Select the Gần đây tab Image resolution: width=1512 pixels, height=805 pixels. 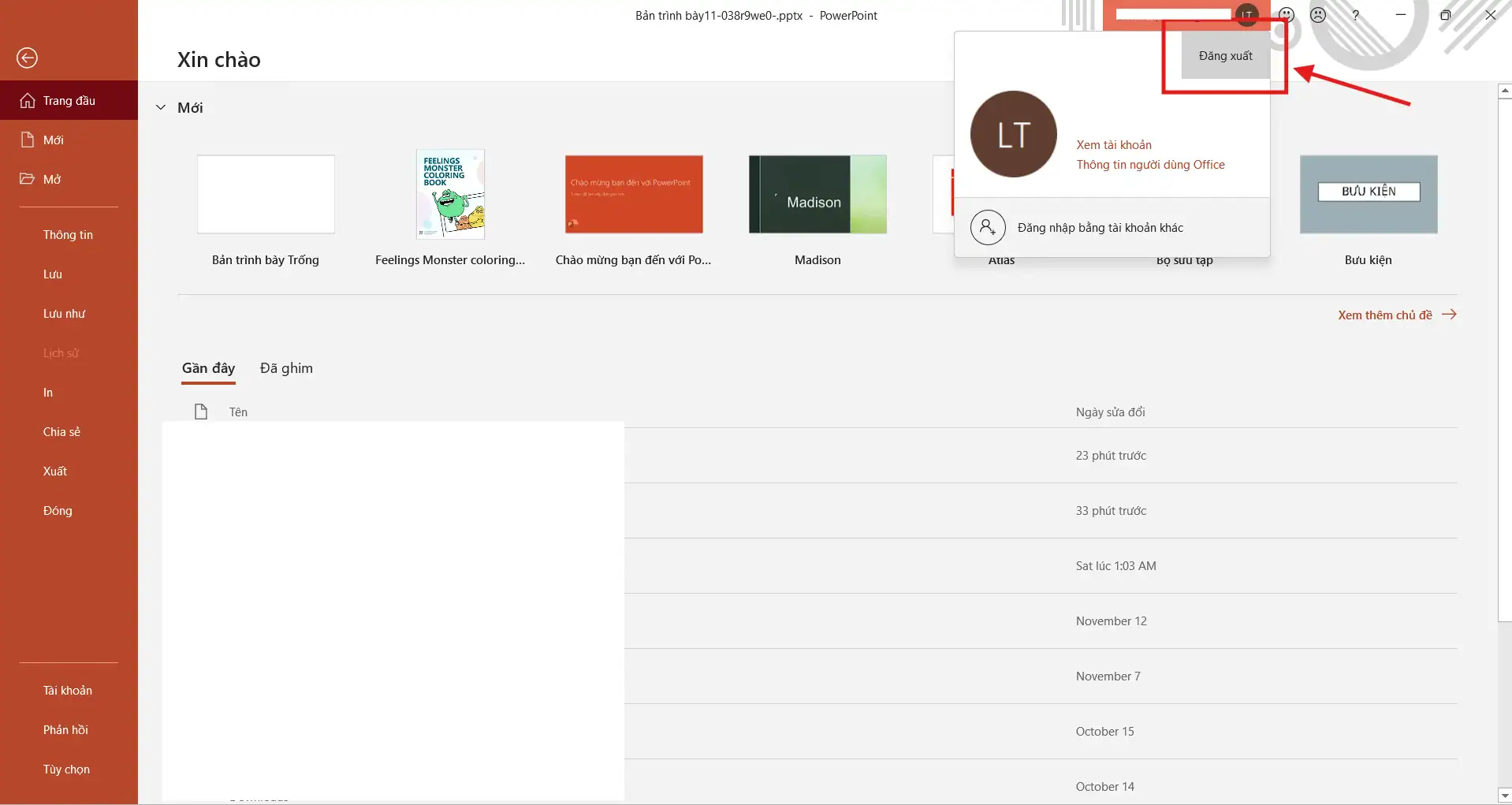tap(208, 368)
